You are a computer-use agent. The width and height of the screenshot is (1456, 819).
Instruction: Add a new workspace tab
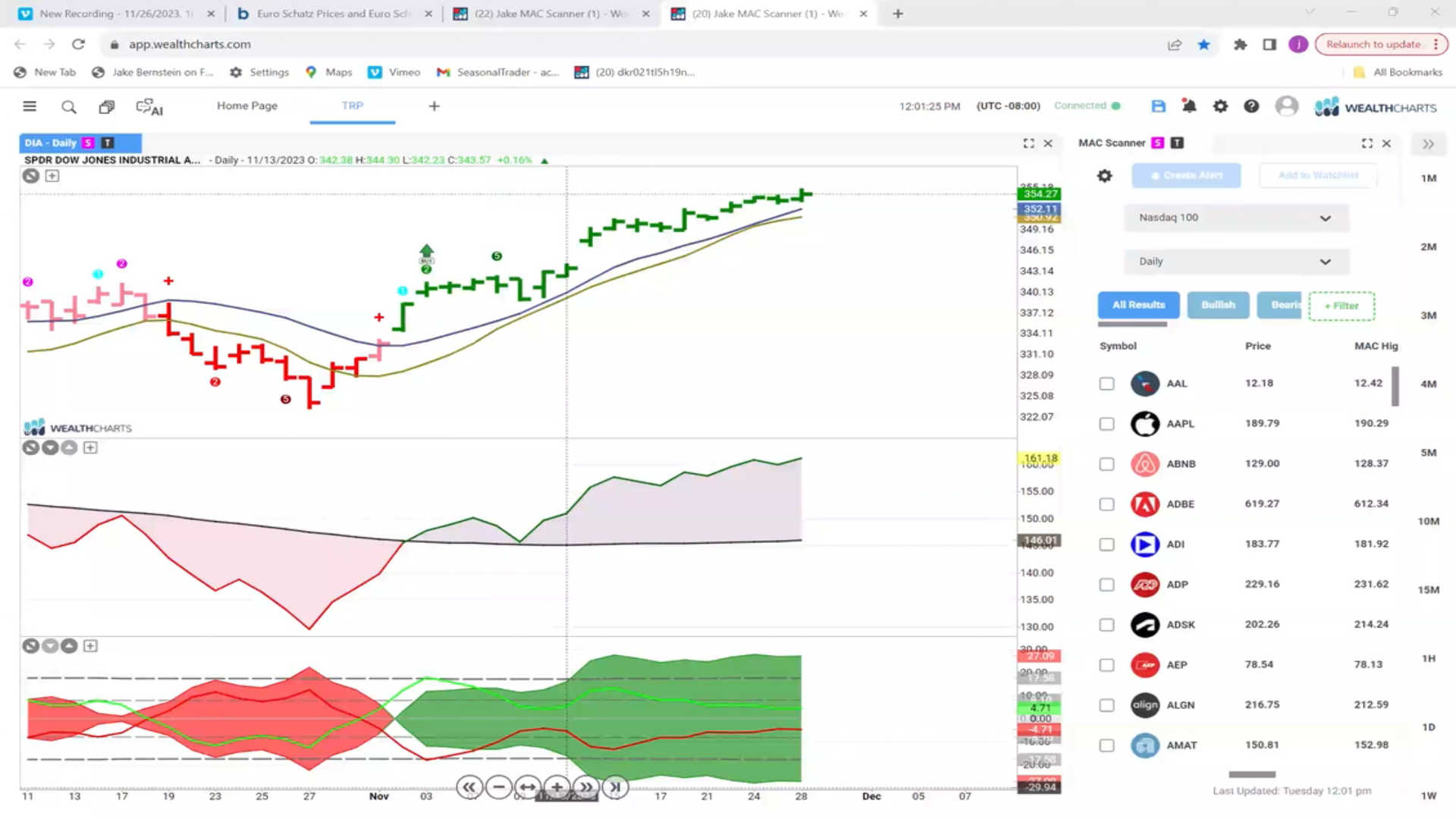[434, 106]
